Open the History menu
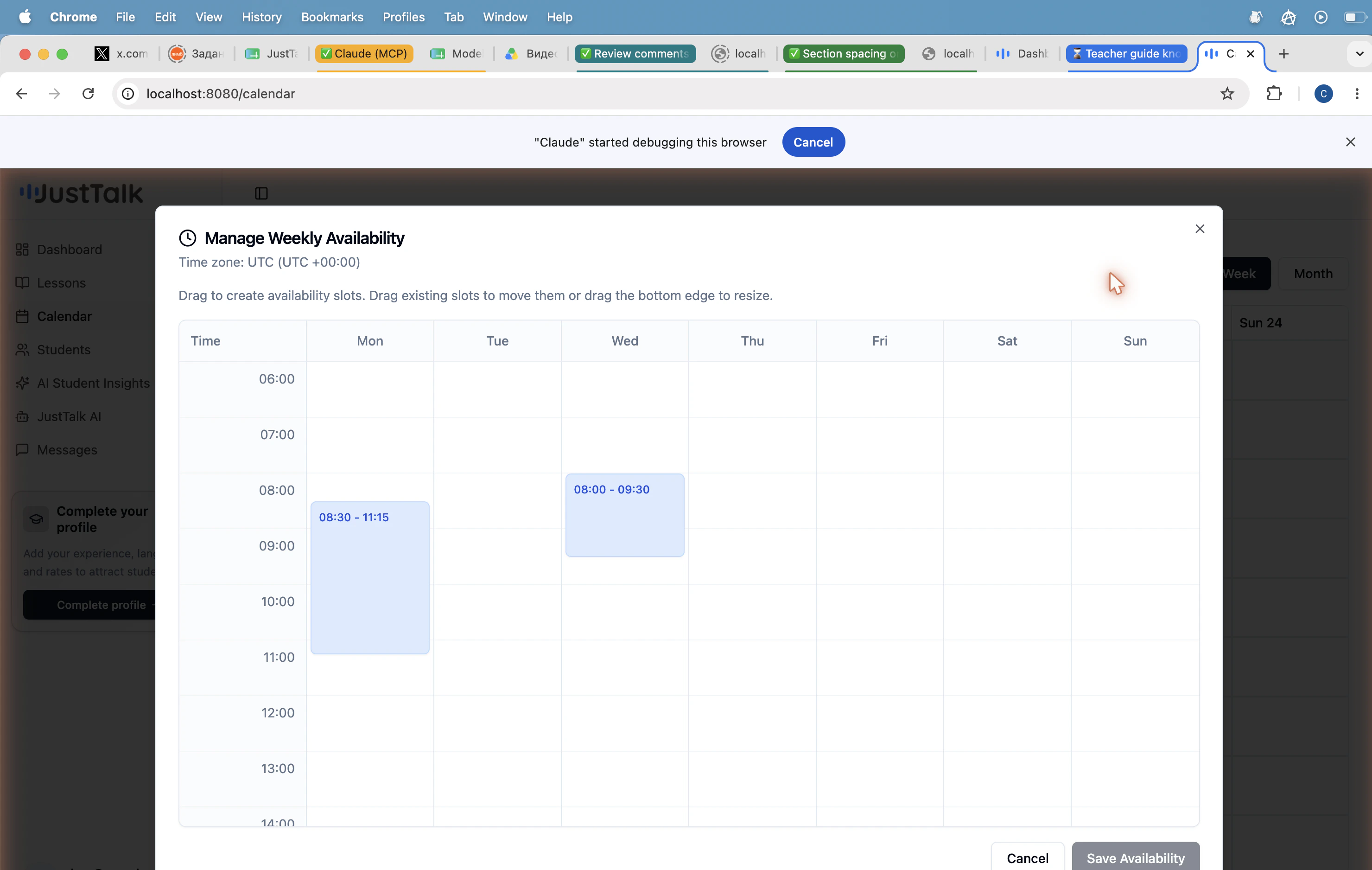 (x=261, y=17)
